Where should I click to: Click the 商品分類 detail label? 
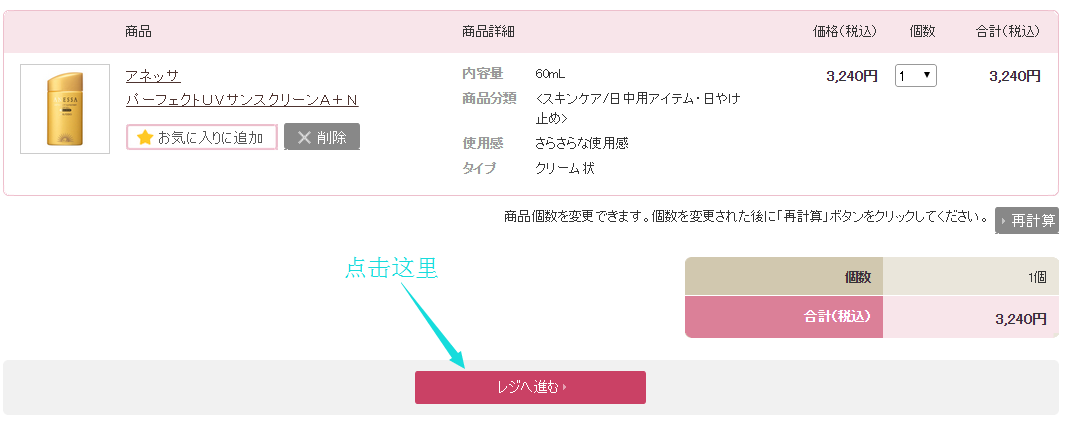point(489,98)
